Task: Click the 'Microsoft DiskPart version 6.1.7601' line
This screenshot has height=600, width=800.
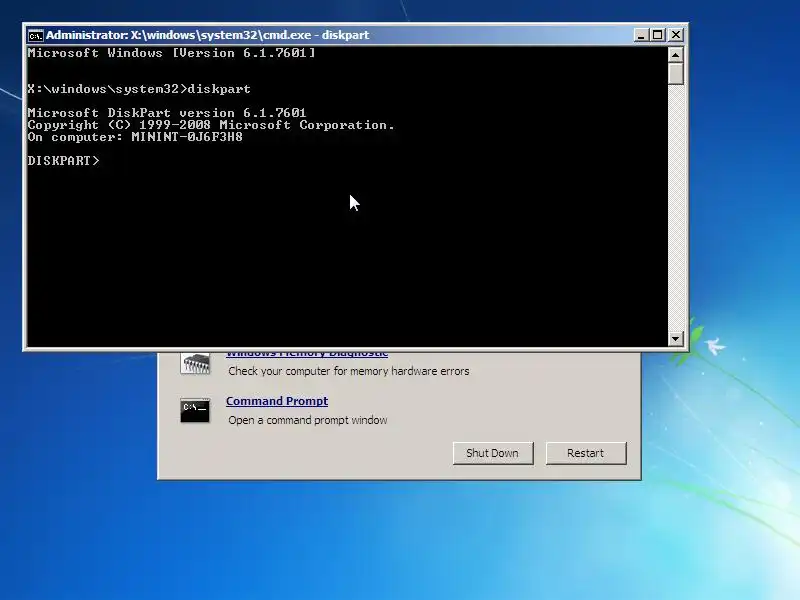Action: point(167,113)
